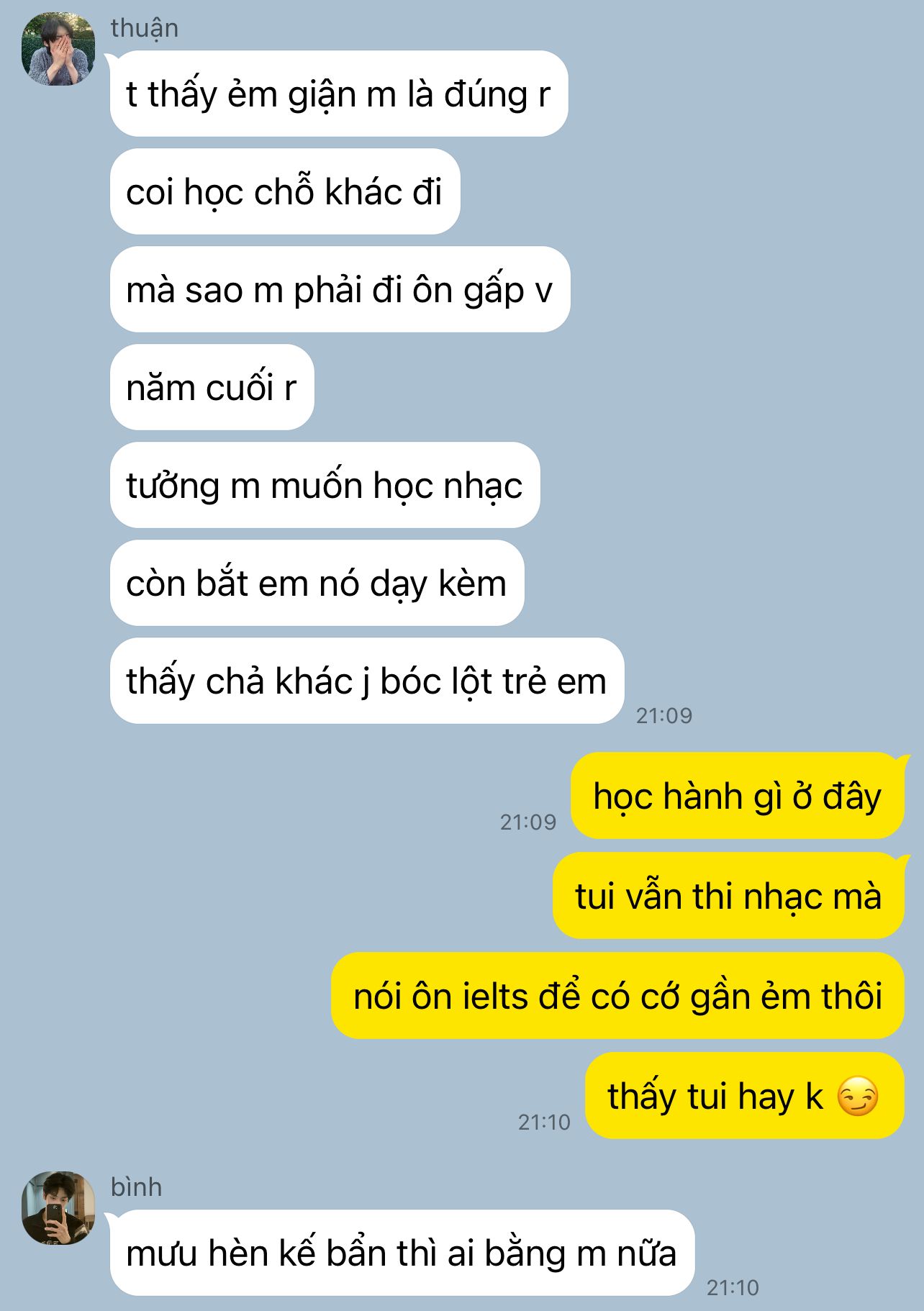Select message 't thấy ẻm giận m là đúng r'

(339, 94)
